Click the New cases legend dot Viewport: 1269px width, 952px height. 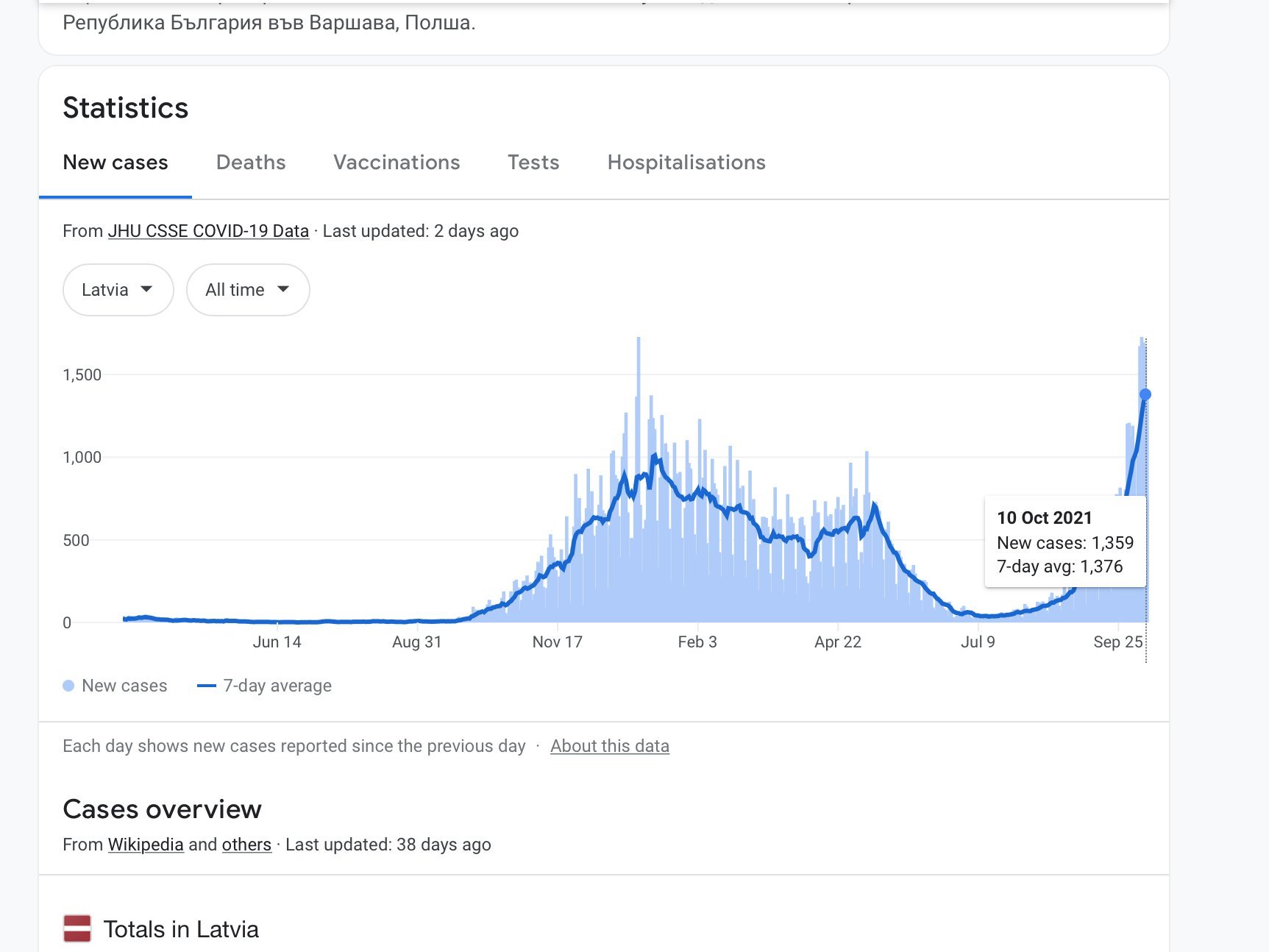(68, 686)
